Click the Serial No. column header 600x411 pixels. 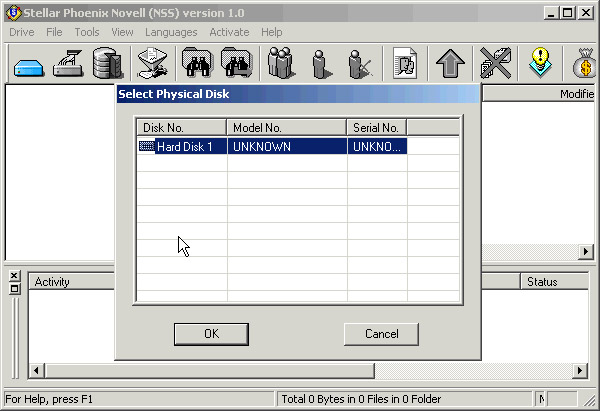click(376, 128)
